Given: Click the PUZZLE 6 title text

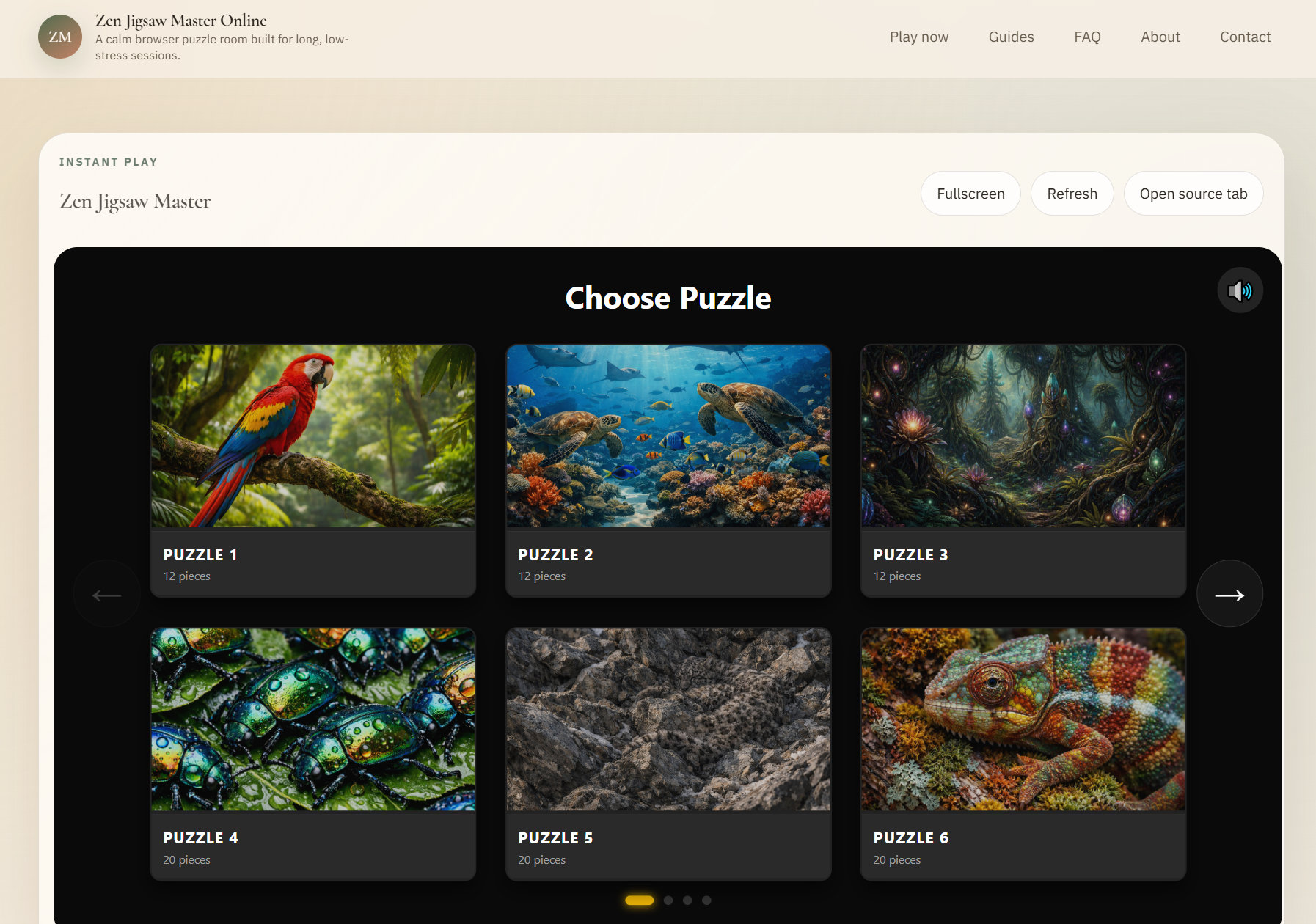Looking at the screenshot, I should coord(910,838).
